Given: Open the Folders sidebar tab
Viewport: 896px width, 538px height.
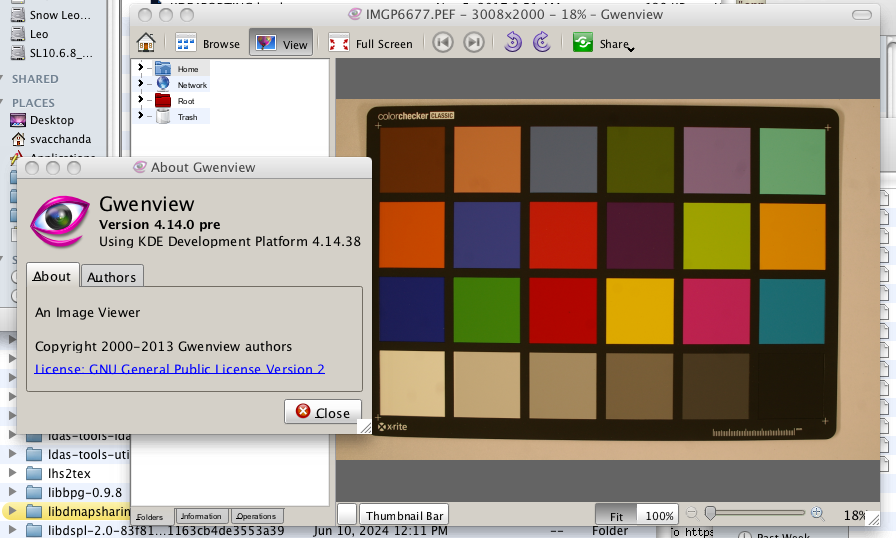Looking at the screenshot, I should (x=150, y=516).
